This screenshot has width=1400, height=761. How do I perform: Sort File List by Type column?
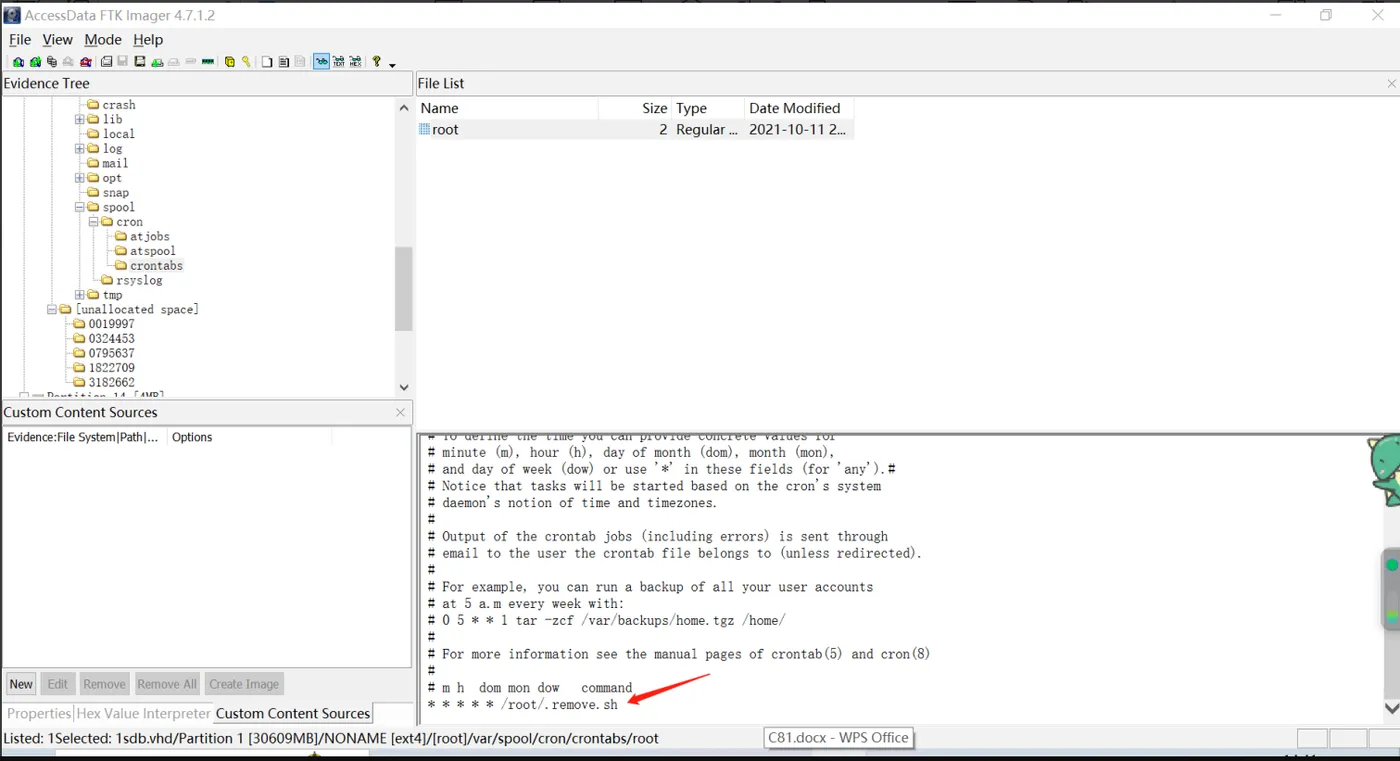pos(708,108)
